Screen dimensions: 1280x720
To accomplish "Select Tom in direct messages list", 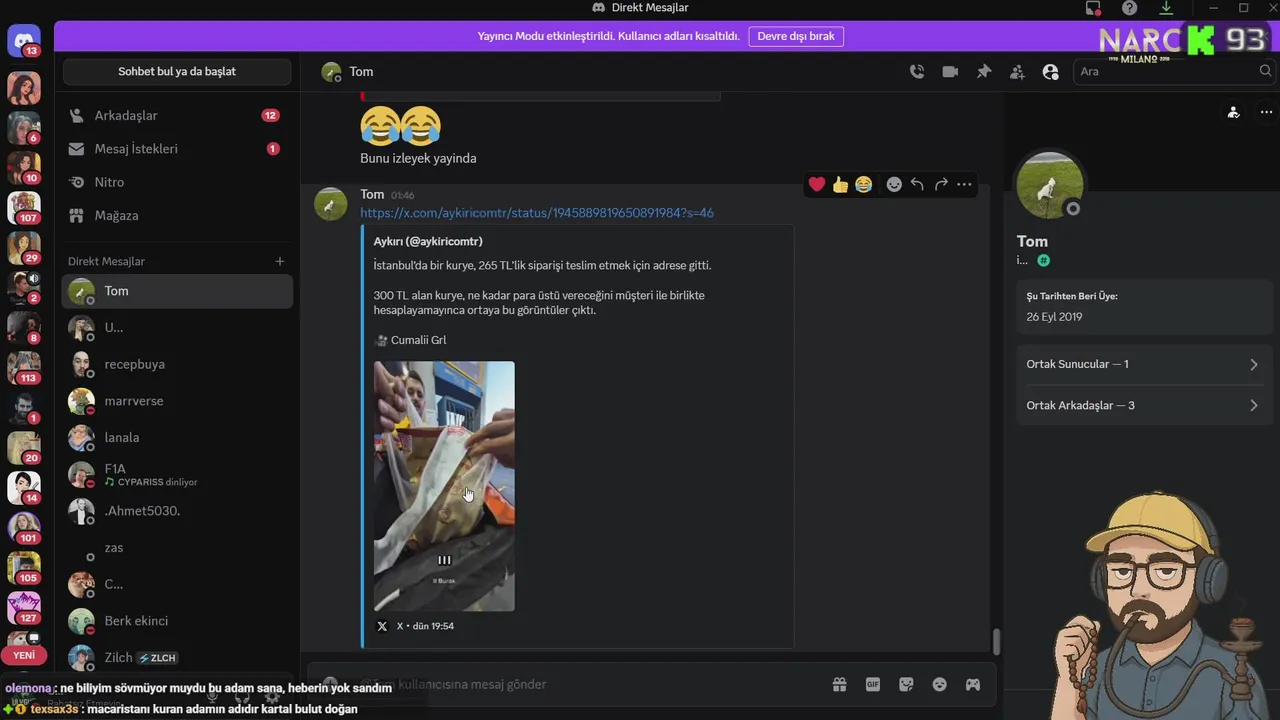I will 177,291.
